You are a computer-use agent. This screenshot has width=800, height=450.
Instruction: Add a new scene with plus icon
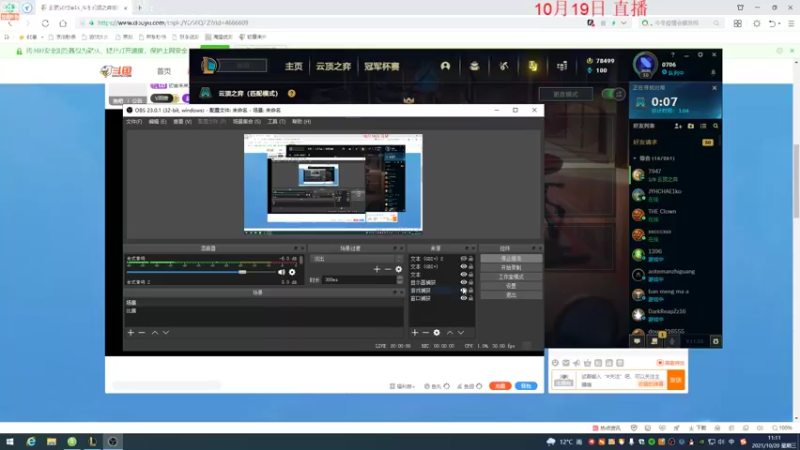[x=131, y=333]
